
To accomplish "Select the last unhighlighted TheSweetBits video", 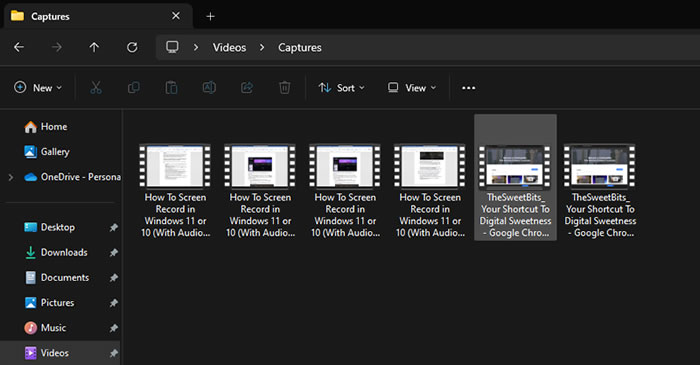I will point(600,191).
